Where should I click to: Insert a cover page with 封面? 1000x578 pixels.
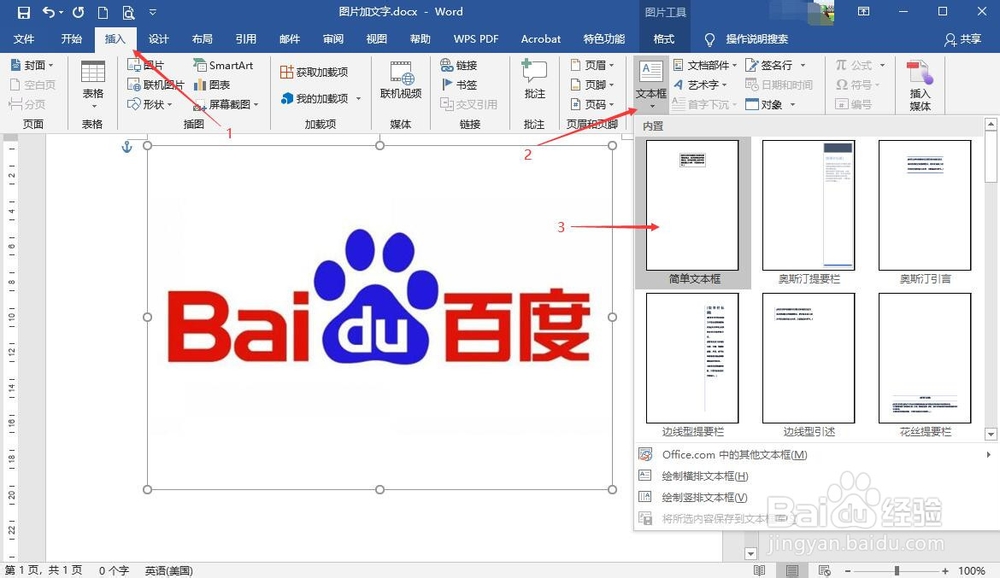point(32,65)
